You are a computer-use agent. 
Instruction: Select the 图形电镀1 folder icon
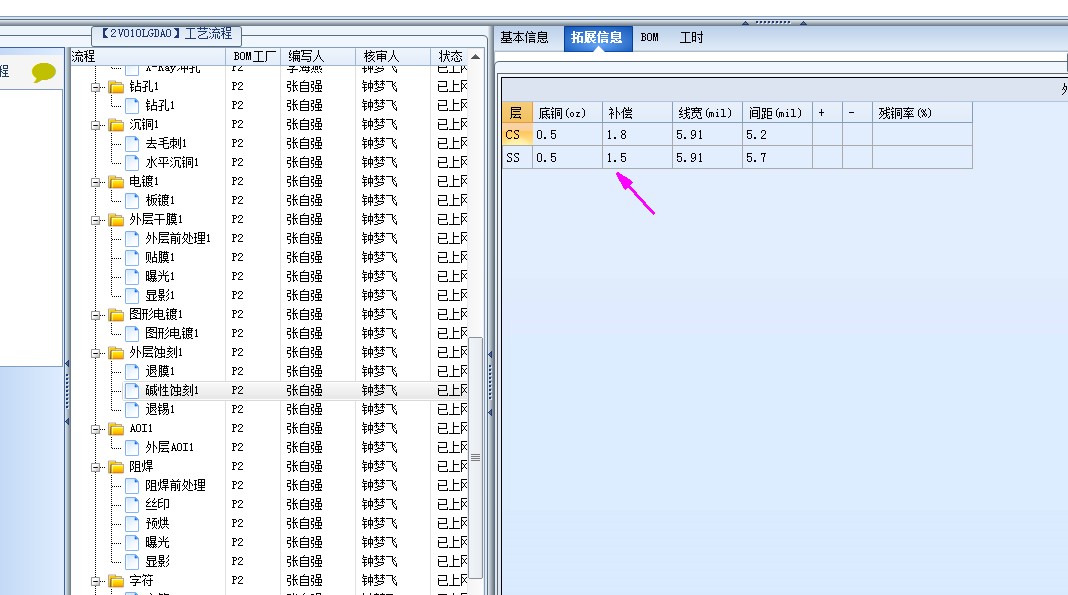[x=116, y=315]
